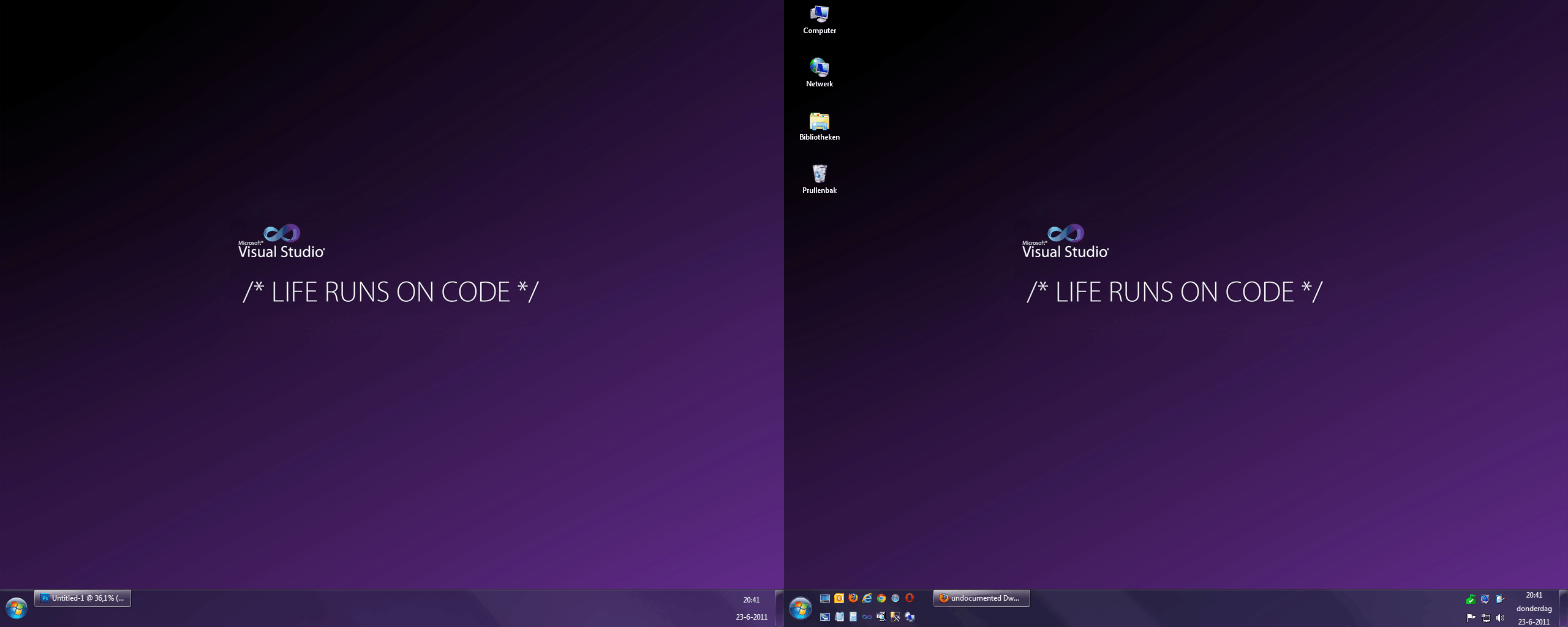Click the Show Desktop quick launch icon
This screenshot has height=627, width=1568.
[x=825, y=598]
